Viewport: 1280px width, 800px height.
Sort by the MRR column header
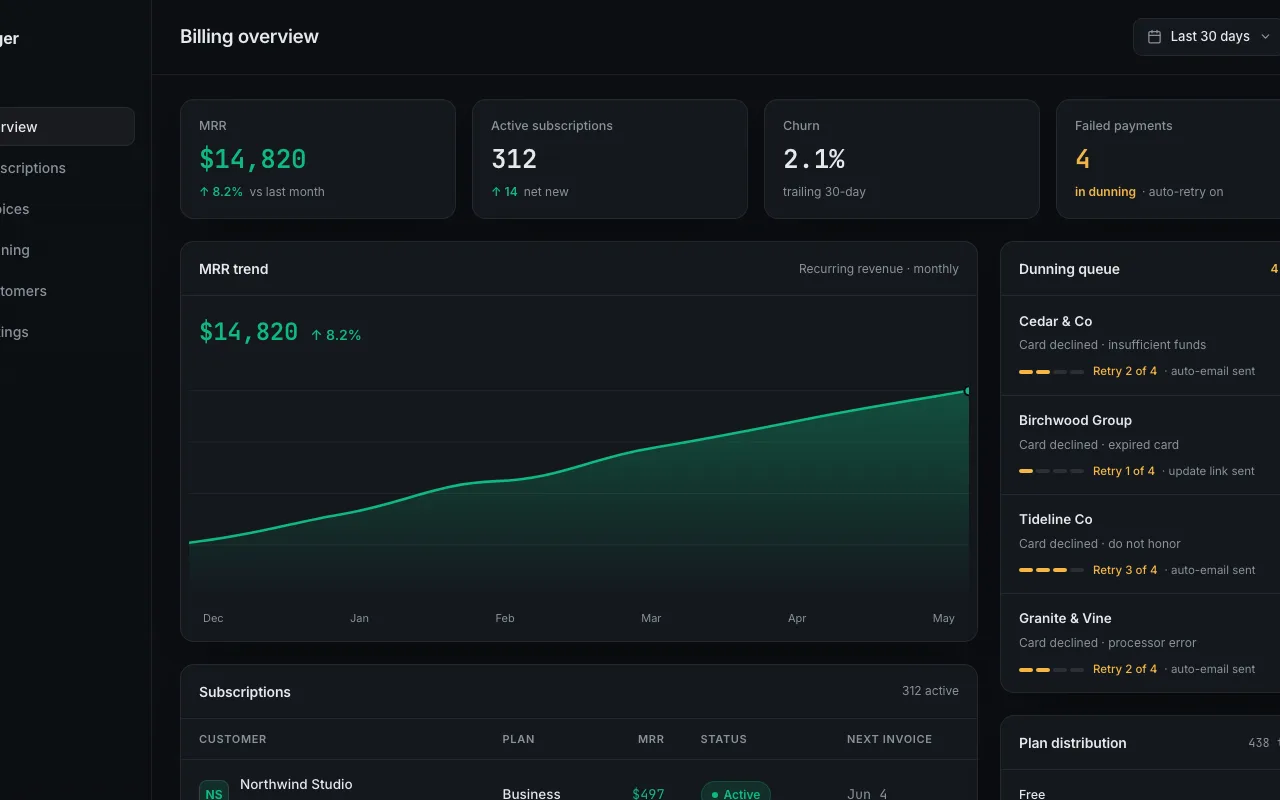pyautogui.click(x=651, y=739)
